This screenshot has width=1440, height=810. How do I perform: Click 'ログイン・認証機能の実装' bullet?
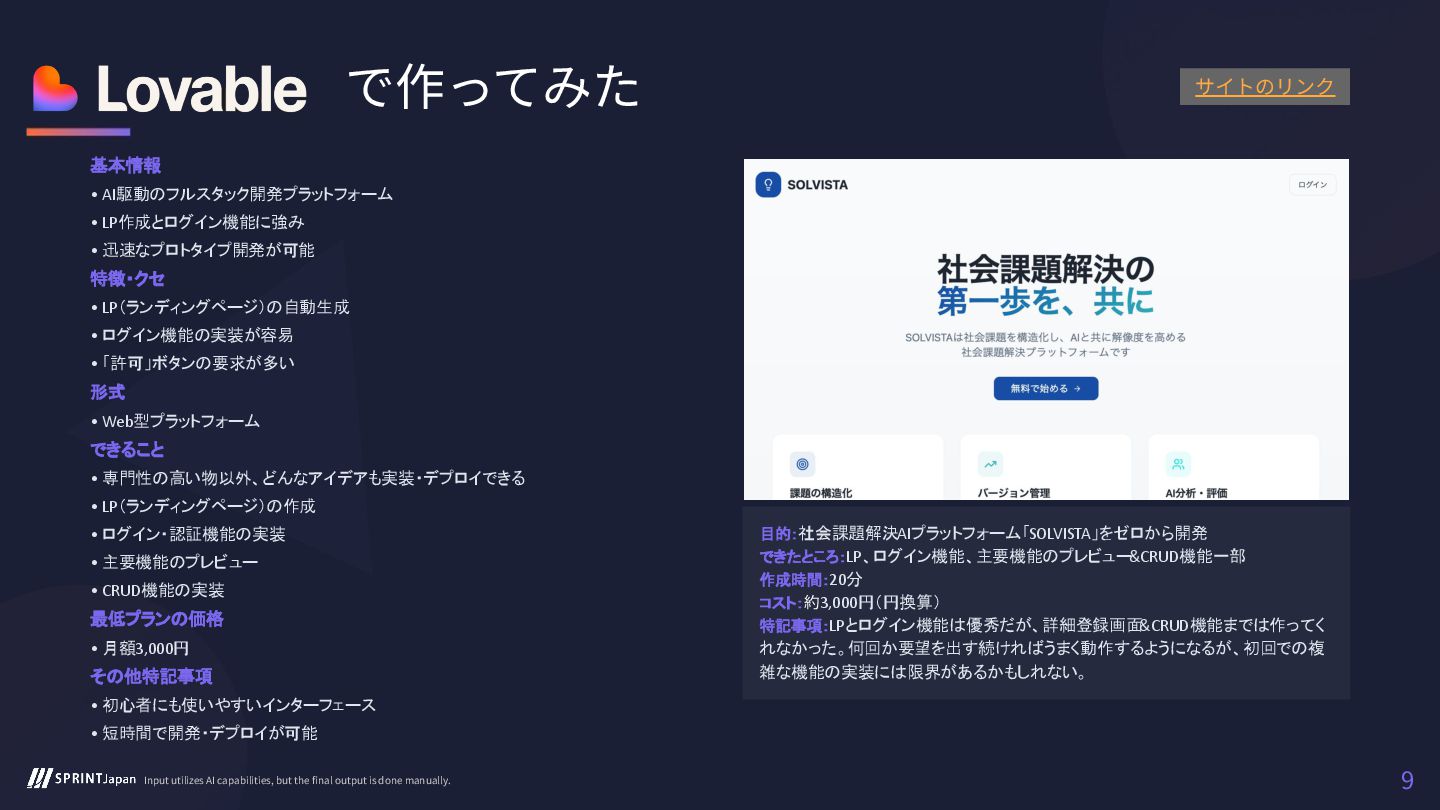(188, 534)
